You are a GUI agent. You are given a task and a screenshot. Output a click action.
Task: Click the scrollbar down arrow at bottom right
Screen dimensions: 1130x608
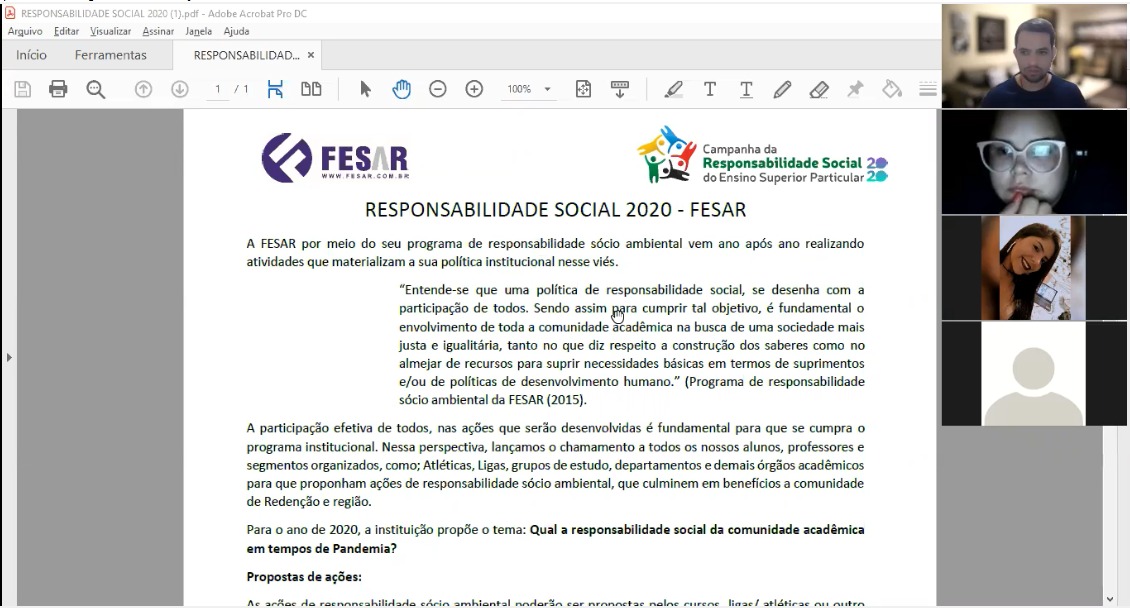click(x=1109, y=599)
